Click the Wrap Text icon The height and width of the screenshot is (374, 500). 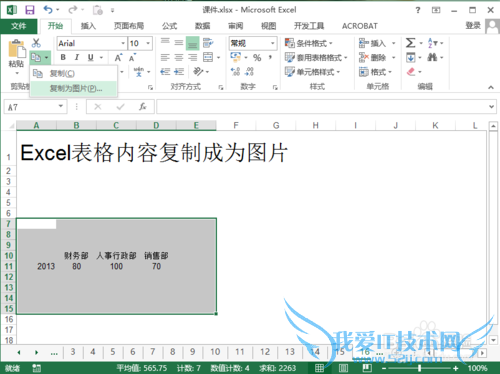tap(208, 43)
